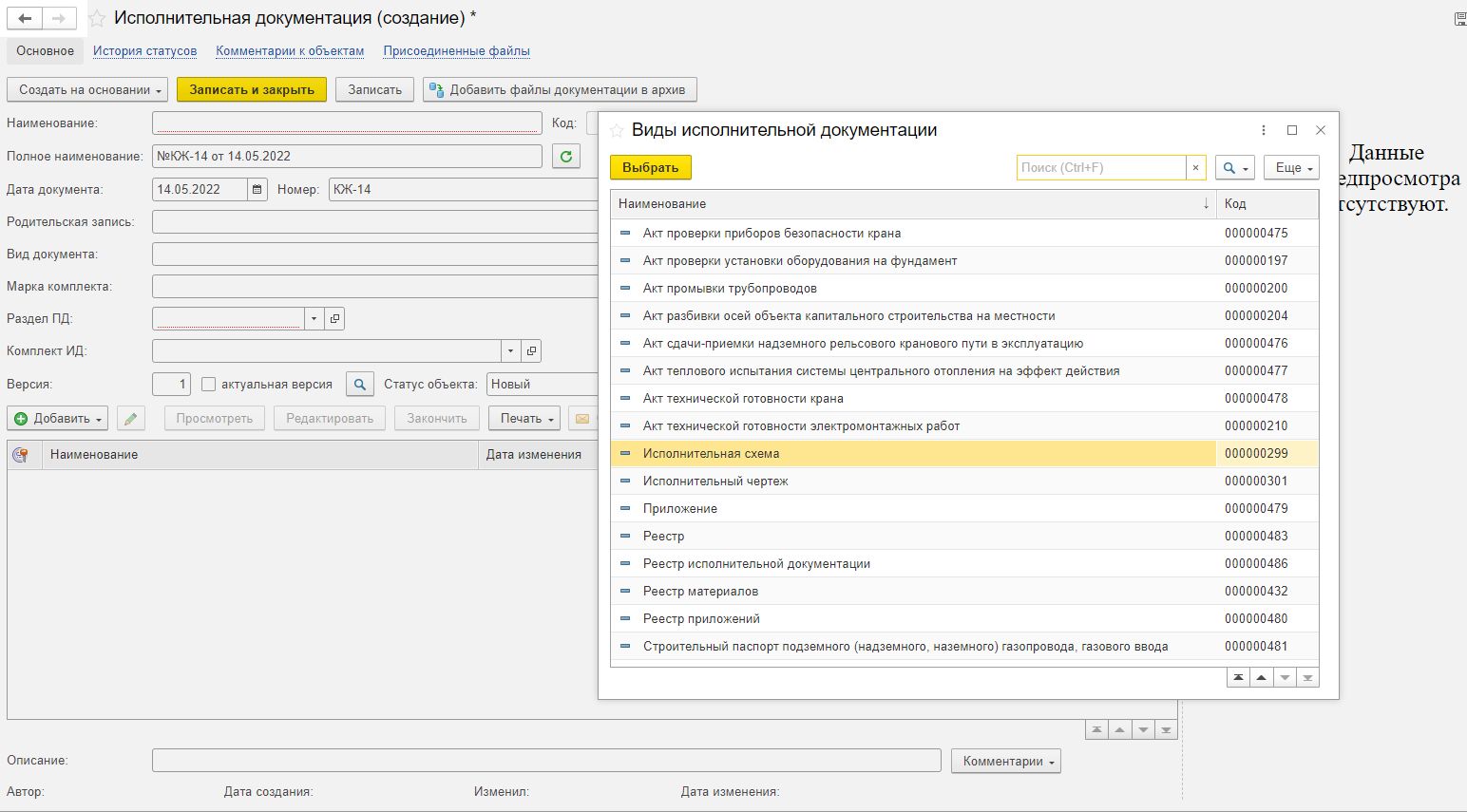
Task: Open the Еще dropdown menu
Action: (1290, 168)
